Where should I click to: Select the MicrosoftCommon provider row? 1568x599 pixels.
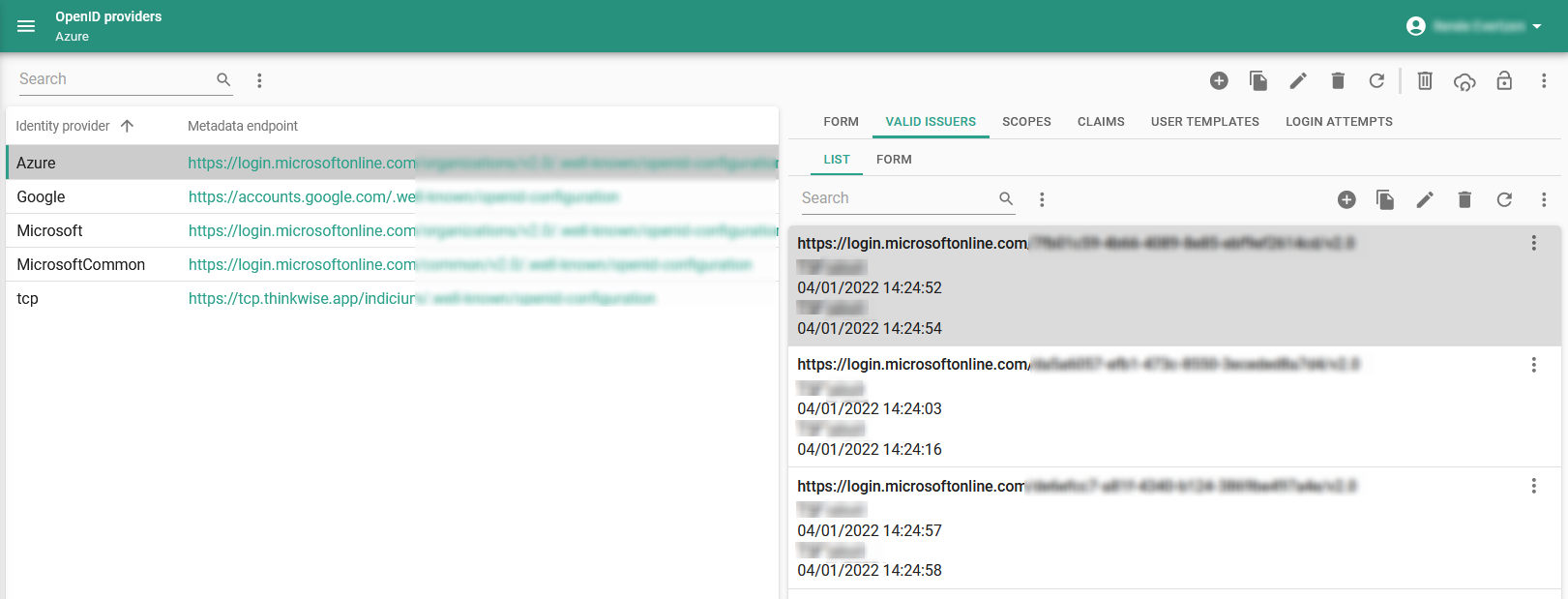click(x=392, y=264)
